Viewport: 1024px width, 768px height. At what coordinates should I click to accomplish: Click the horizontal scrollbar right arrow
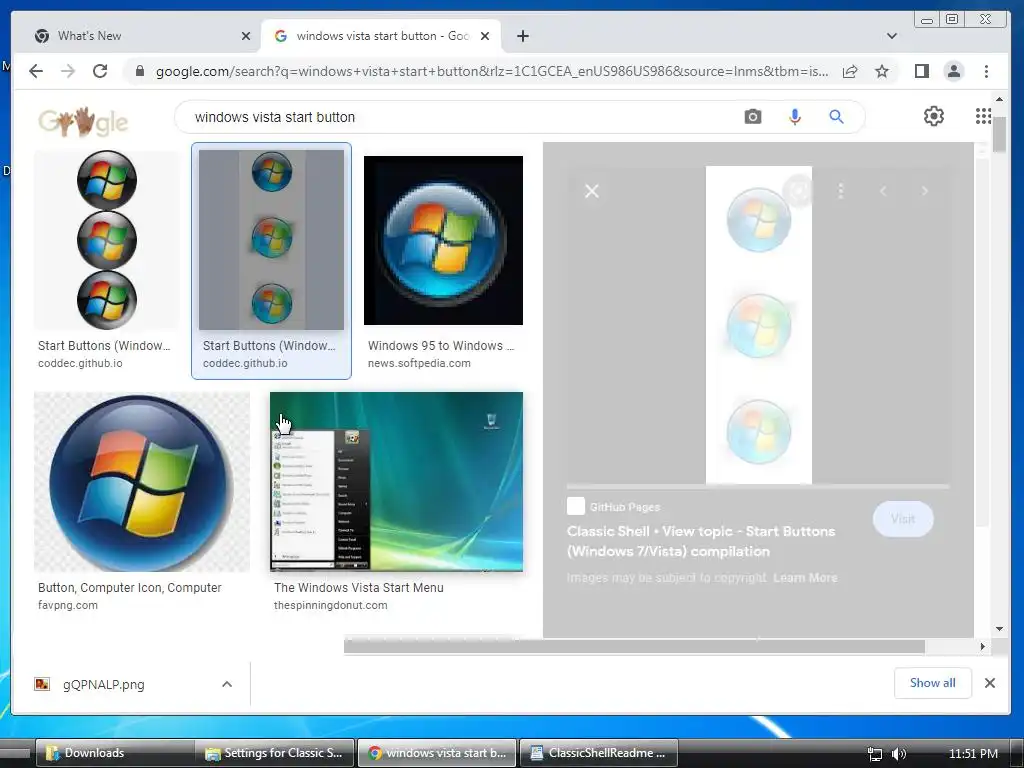(982, 647)
